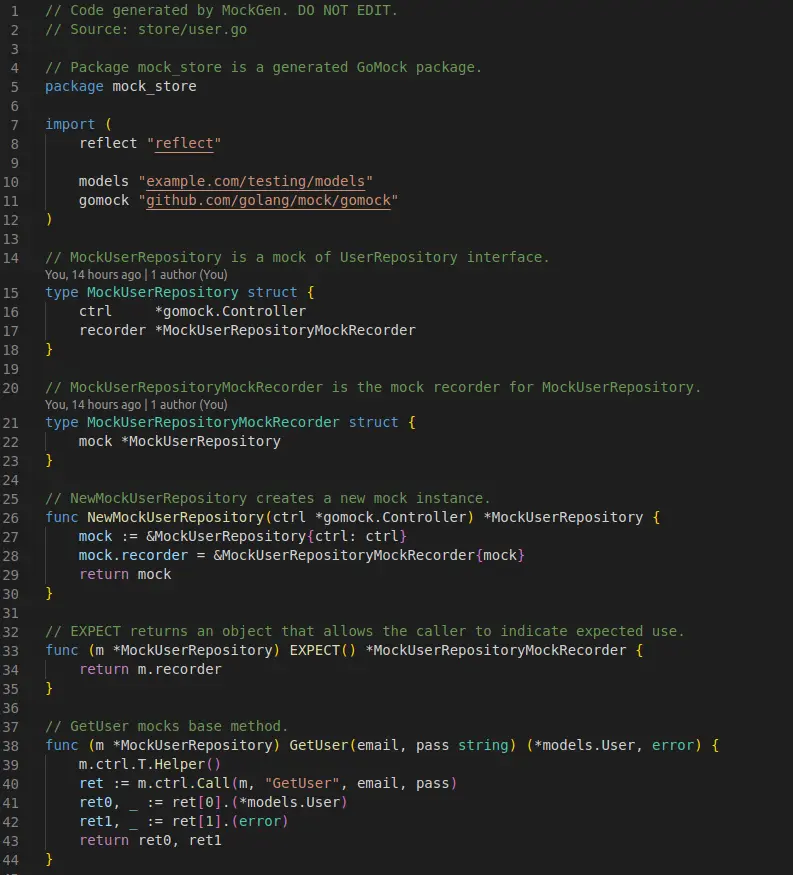
Task: Click "return mock" statement on line 29
Action: [x=125, y=574]
